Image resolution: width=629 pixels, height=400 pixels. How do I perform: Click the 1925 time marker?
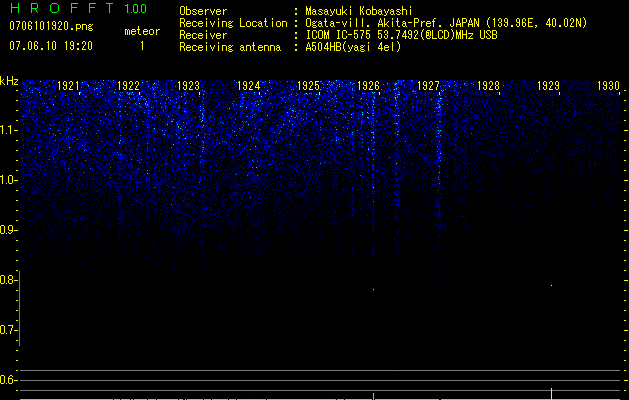(308, 85)
